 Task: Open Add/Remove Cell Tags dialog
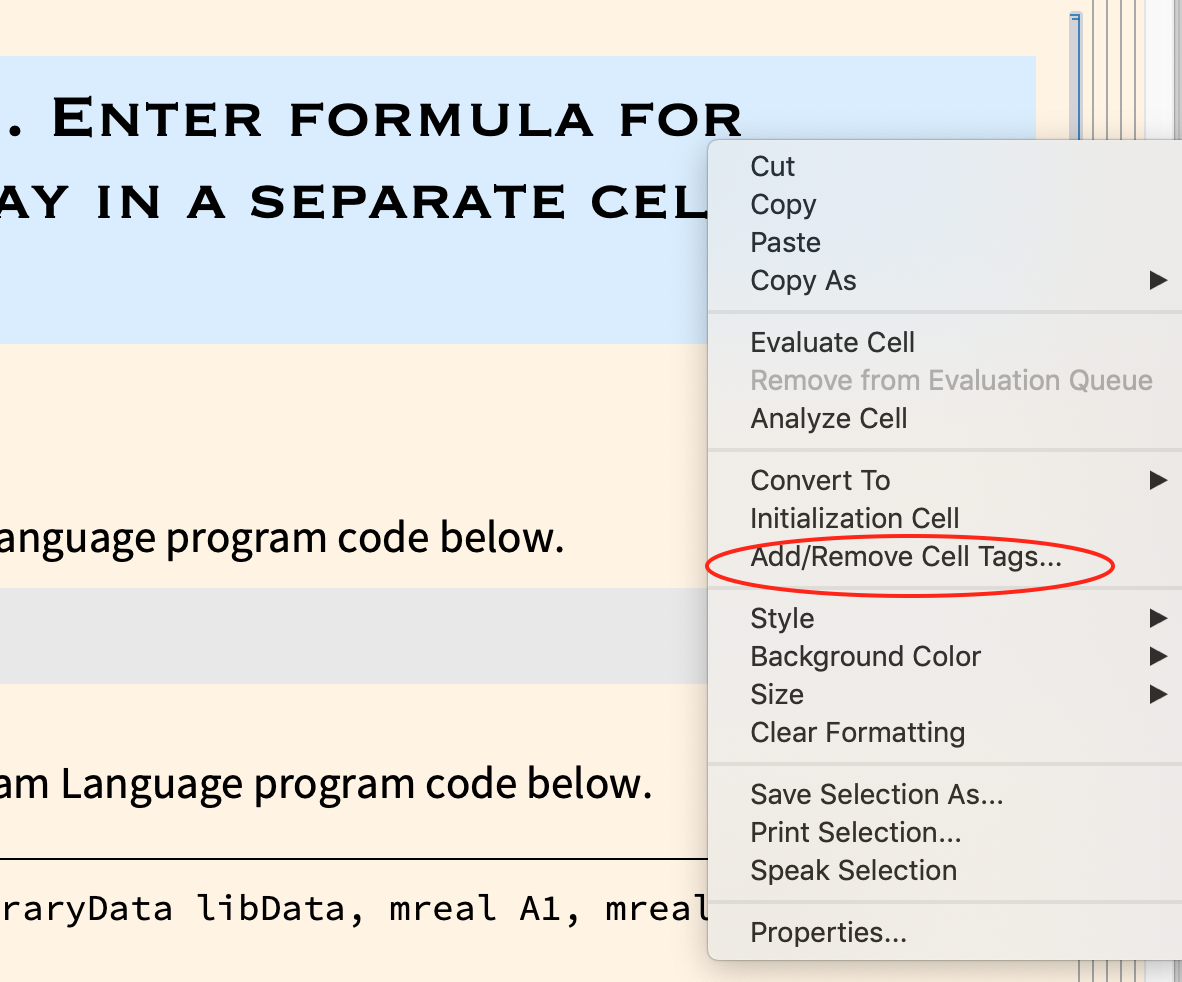click(x=905, y=557)
